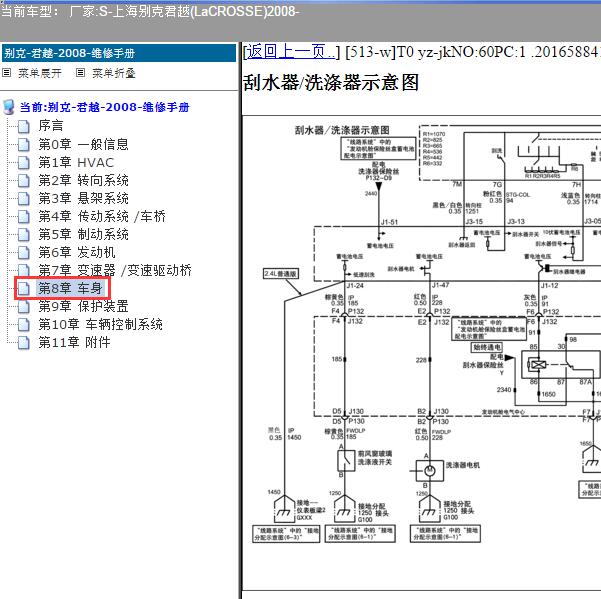Click the page icon beside 第7章 变速器
This screenshot has height=599, width=601.
pyautogui.click(x=24, y=271)
